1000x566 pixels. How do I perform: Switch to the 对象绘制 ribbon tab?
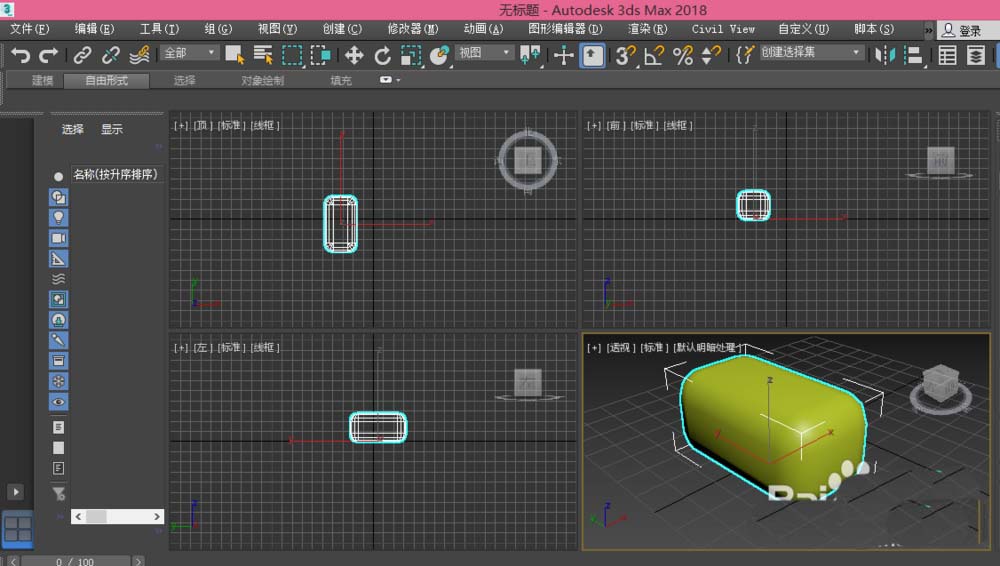[262, 80]
